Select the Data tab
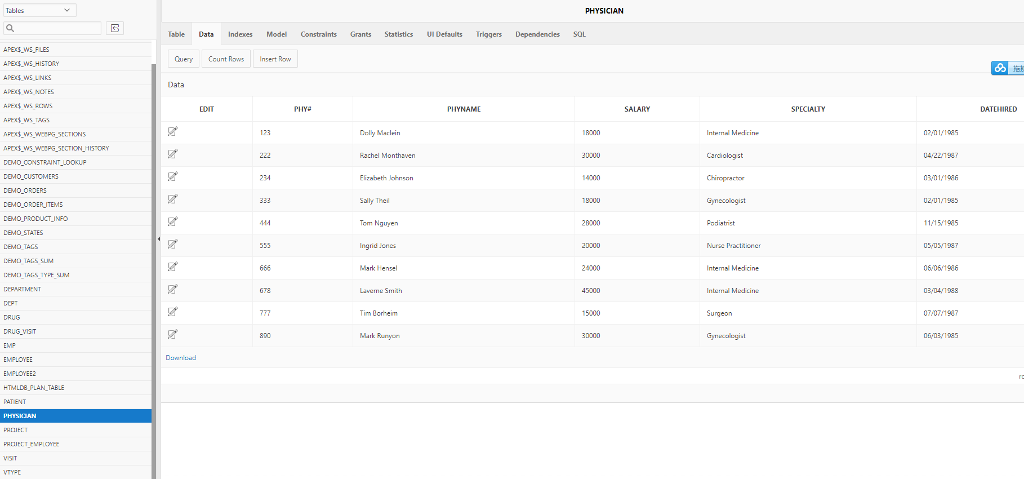The height and width of the screenshot is (479, 1024). [206, 34]
